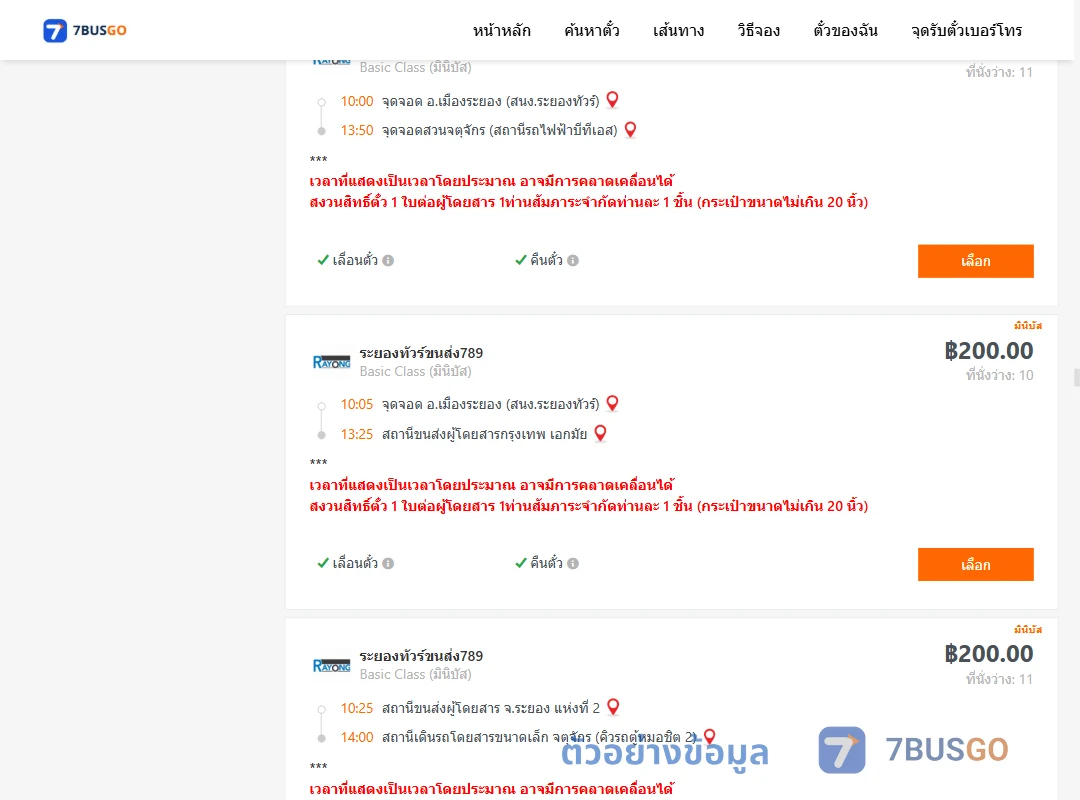Open map pin for 10:05 departure stop

pos(612,403)
